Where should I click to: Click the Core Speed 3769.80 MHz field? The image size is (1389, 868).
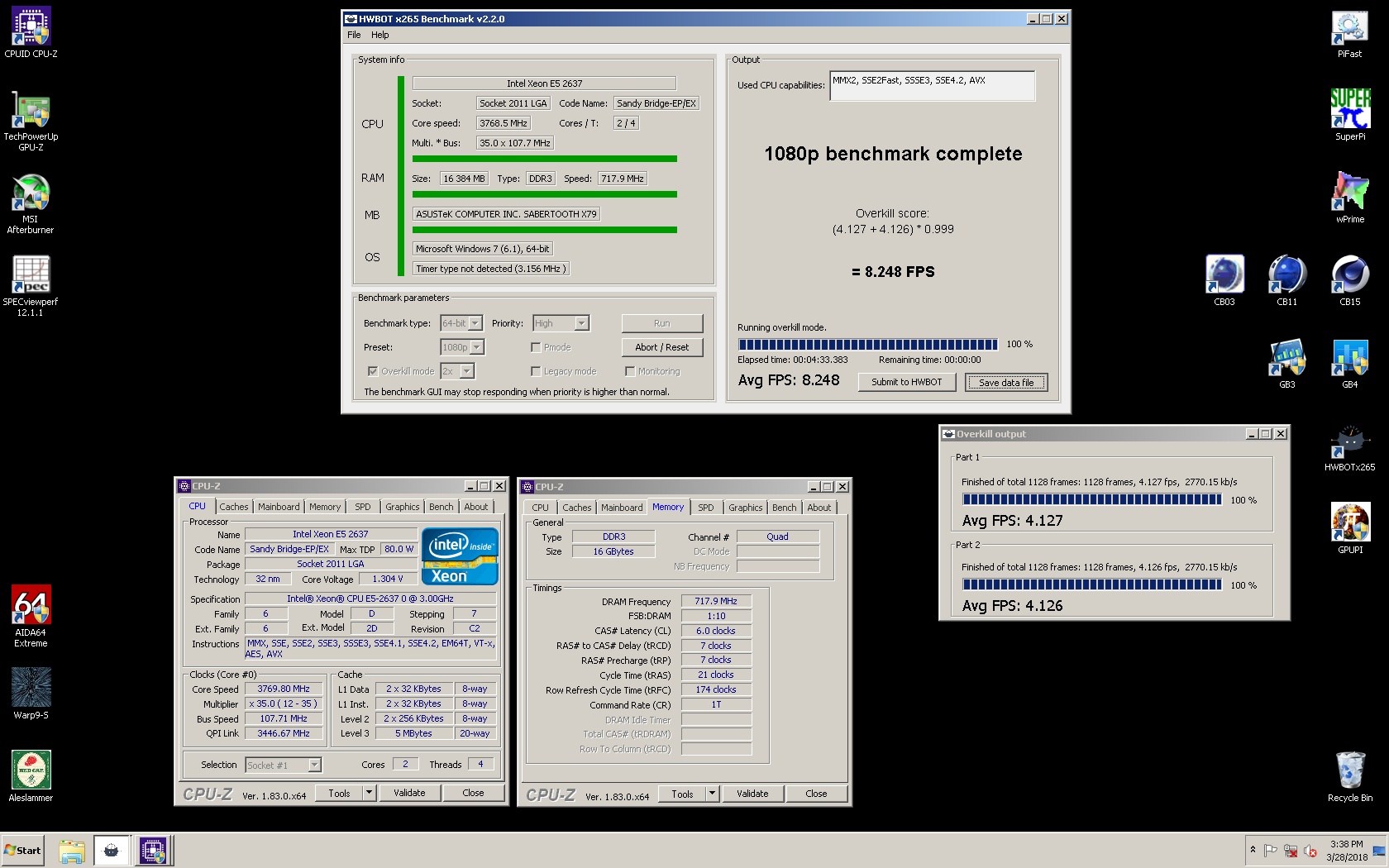(x=284, y=689)
